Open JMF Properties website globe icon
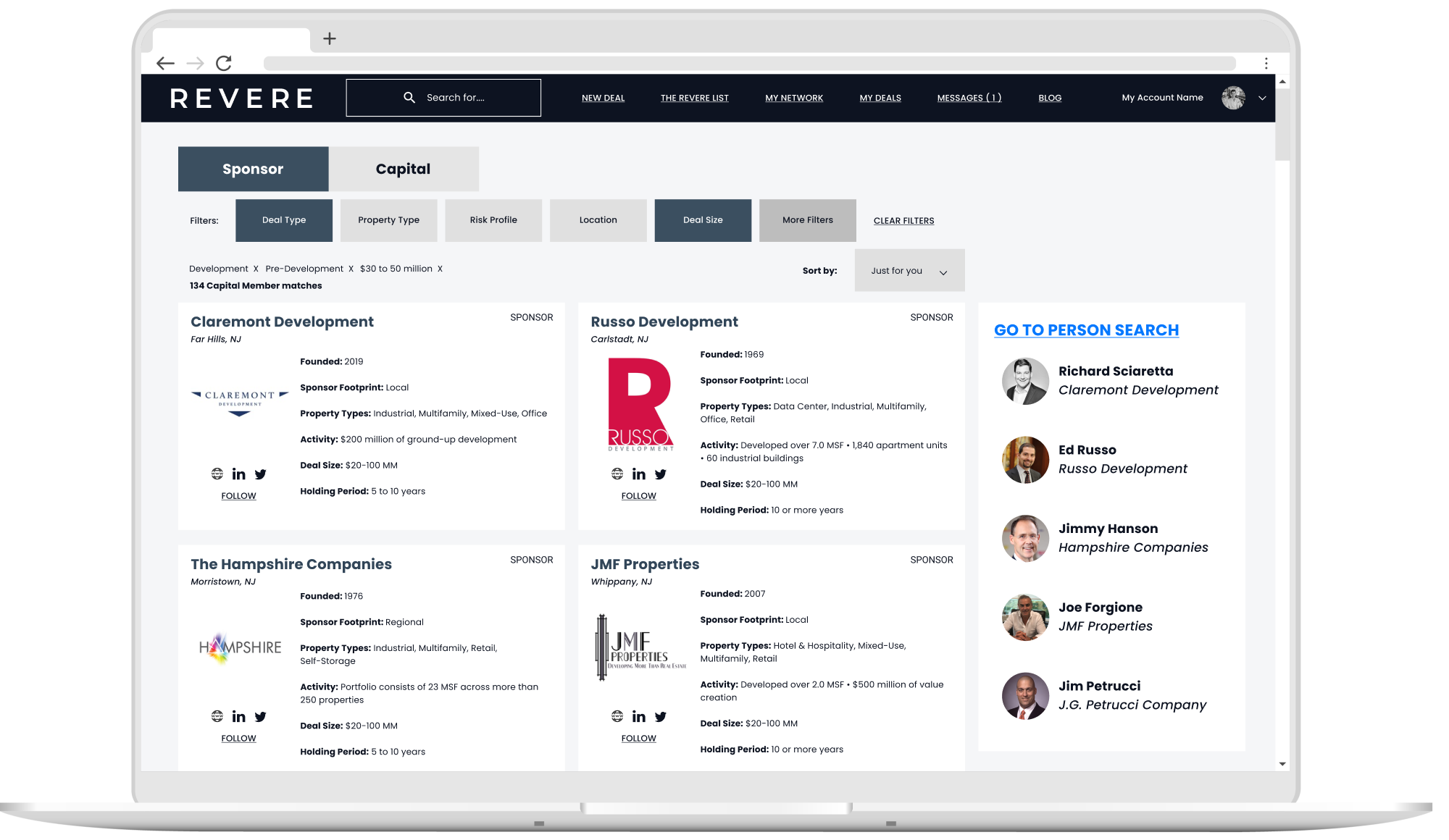Screen dimensions: 1449x840 [617, 716]
